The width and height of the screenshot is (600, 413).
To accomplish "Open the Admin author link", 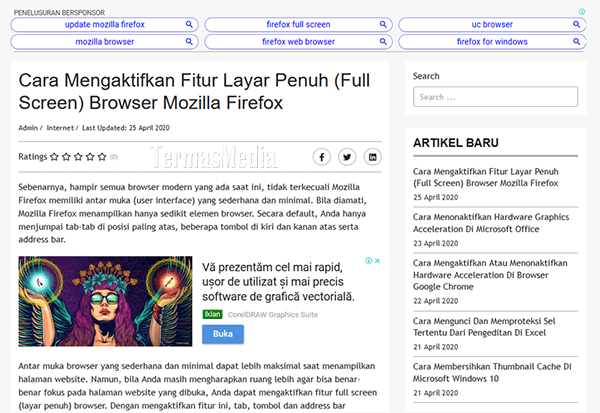I will click(28, 128).
